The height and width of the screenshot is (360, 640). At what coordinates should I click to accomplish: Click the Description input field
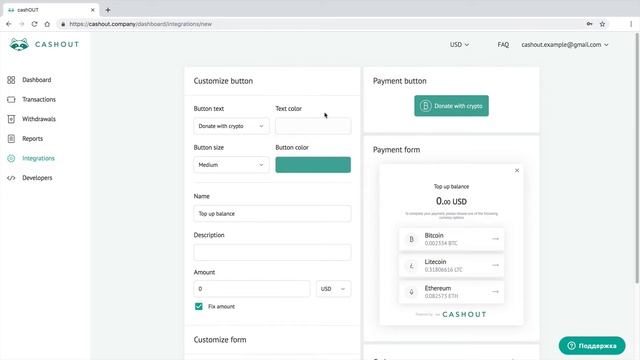[272, 252]
